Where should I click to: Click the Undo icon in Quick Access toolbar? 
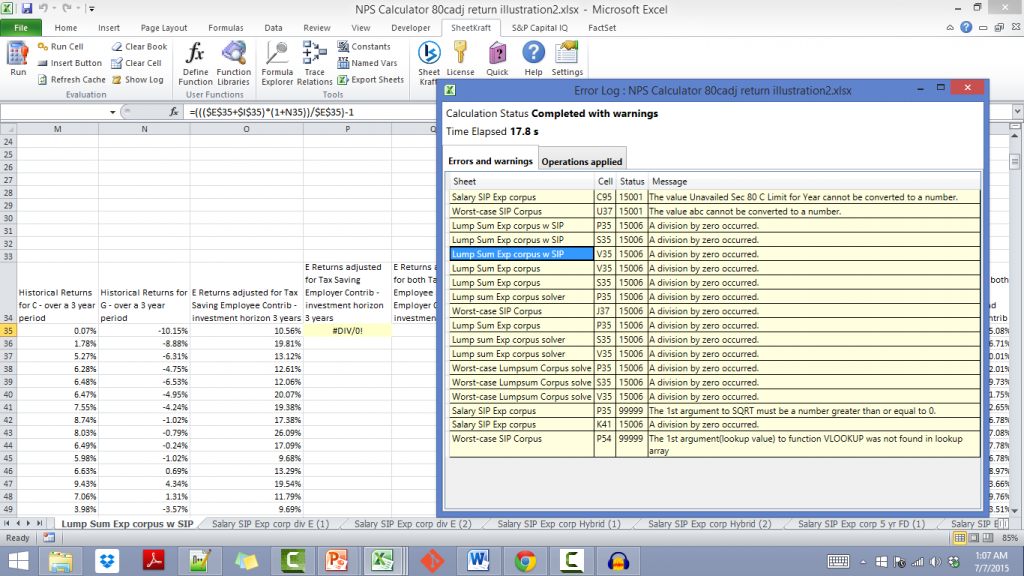point(43,8)
